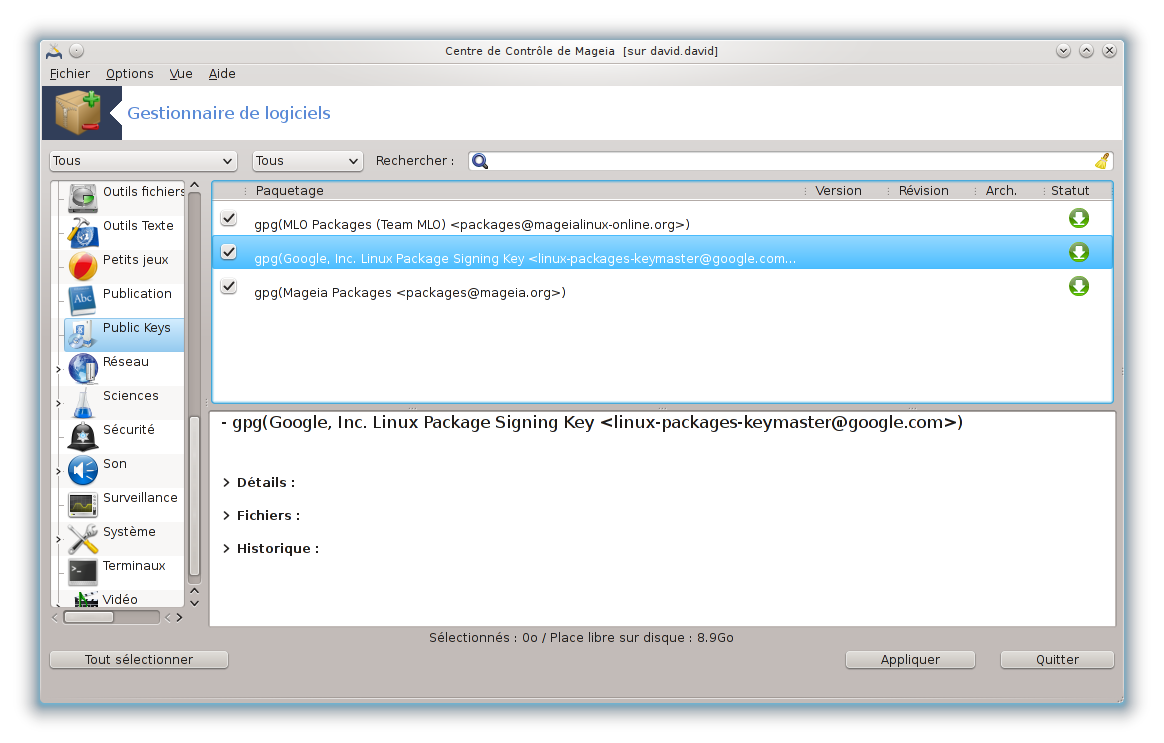Expand the Historique section
1164x743 pixels.
[x=226, y=549]
